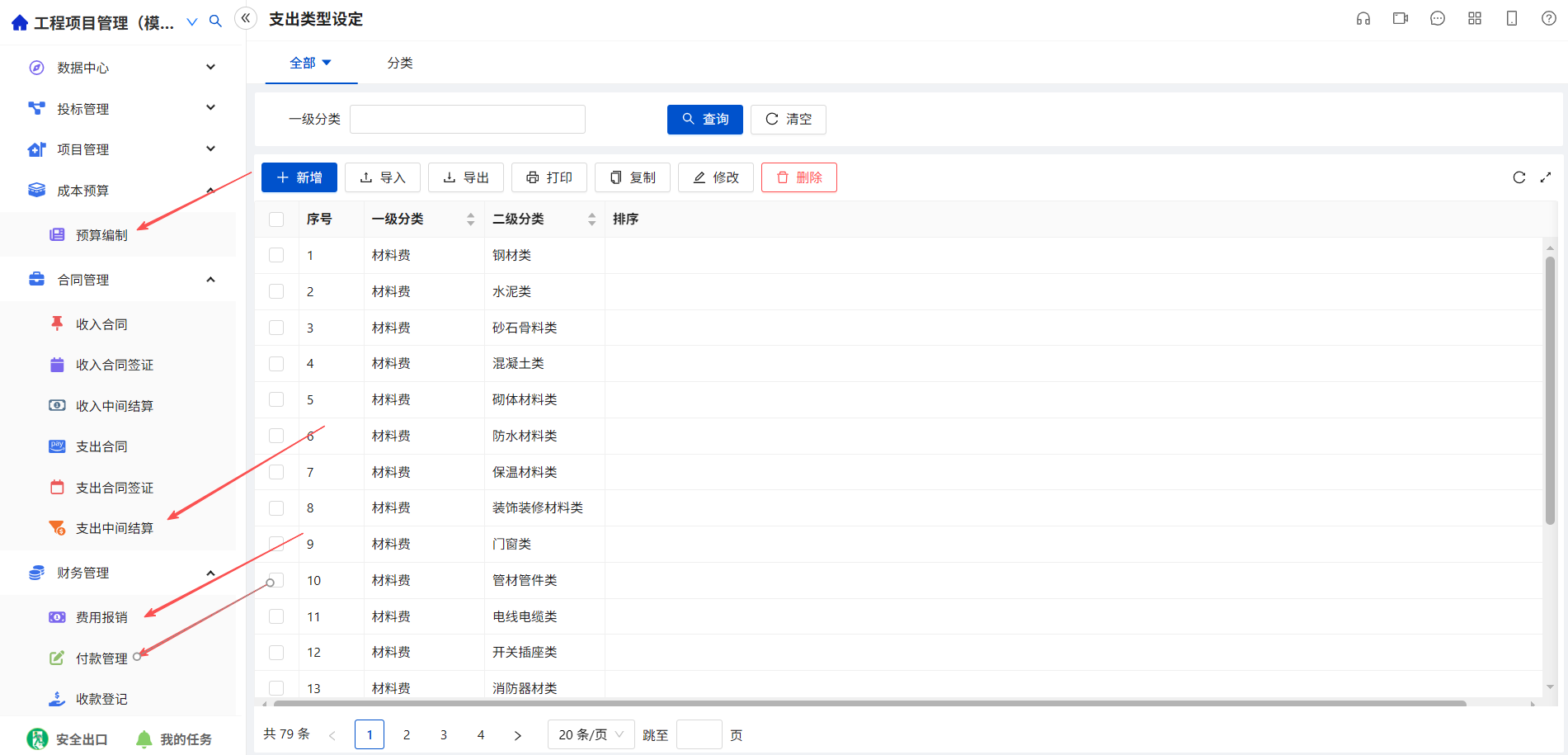Click the fullscreen expand icon above table
The height and width of the screenshot is (755, 1568).
point(1546,177)
